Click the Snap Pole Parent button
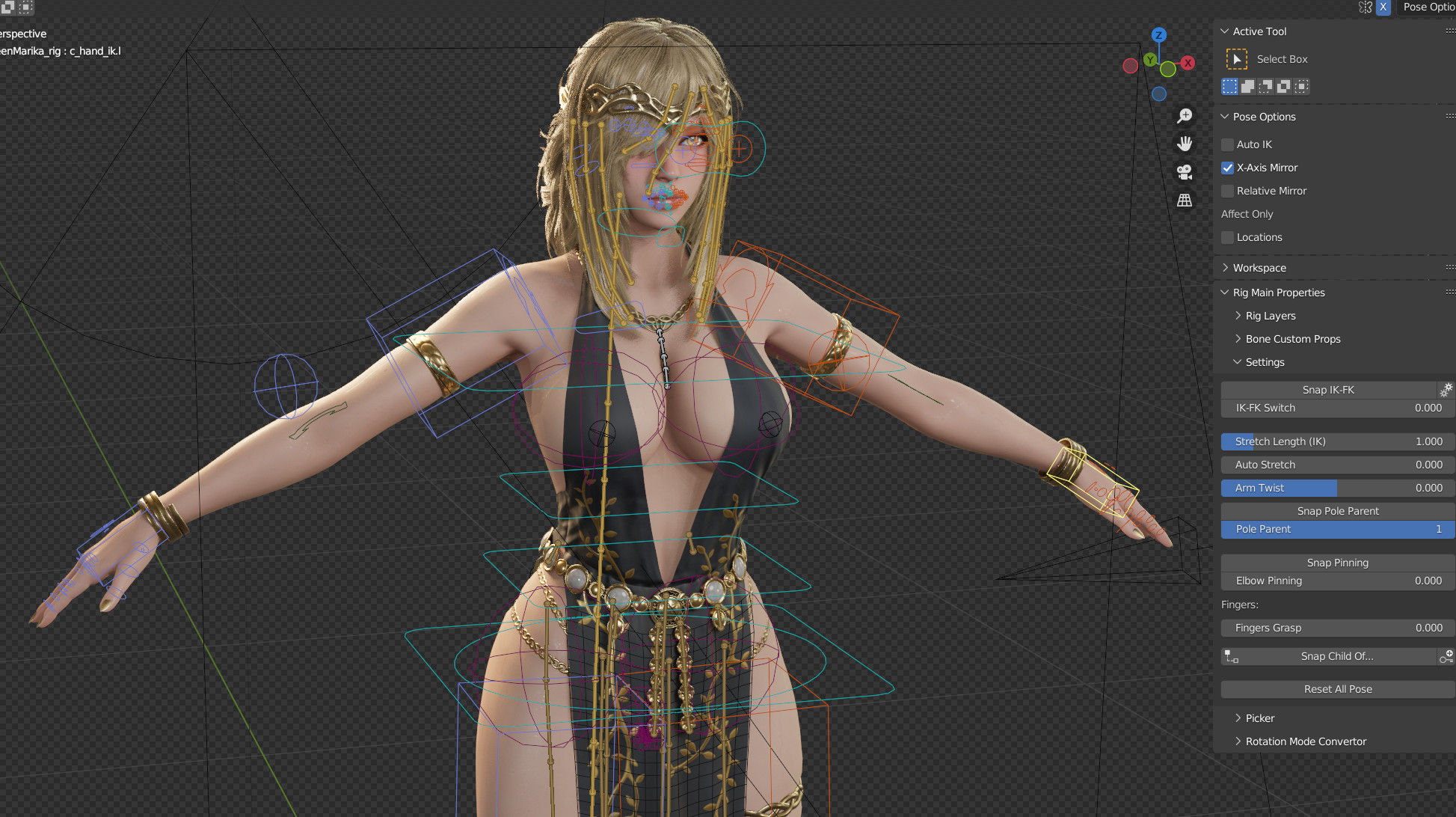The image size is (1456, 817). click(1337, 511)
